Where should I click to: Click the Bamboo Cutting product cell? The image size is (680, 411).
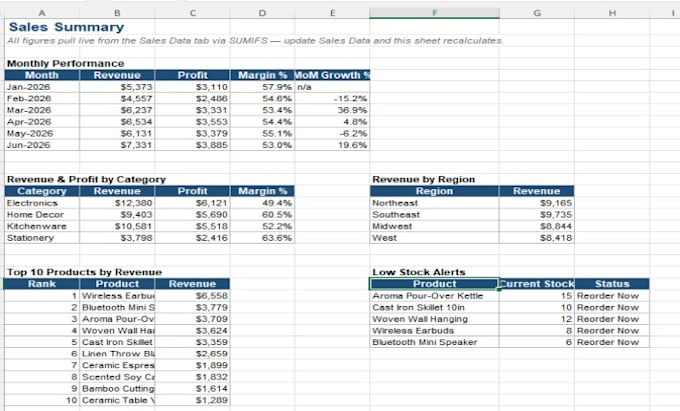tap(117, 388)
